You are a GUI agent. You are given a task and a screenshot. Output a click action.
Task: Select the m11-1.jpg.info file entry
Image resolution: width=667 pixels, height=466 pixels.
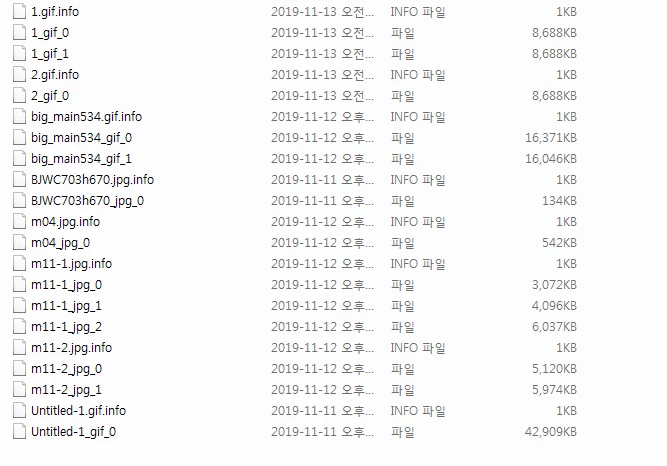pos(71,264)
